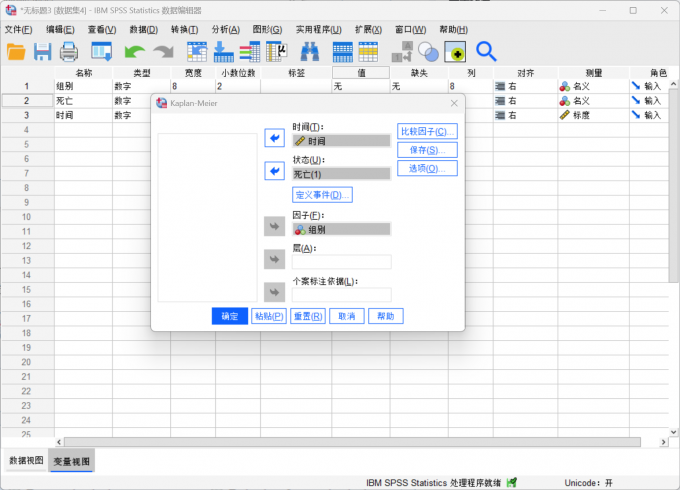This screenshot has height=490, width=680.
Task: Click 定义事件(D)... button
Action: tap(322, 195)
